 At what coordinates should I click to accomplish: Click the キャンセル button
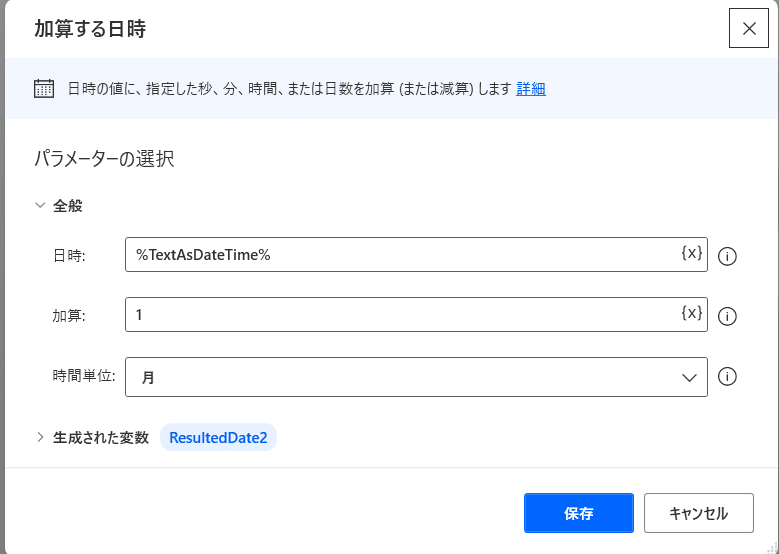(x=699, y=513)
